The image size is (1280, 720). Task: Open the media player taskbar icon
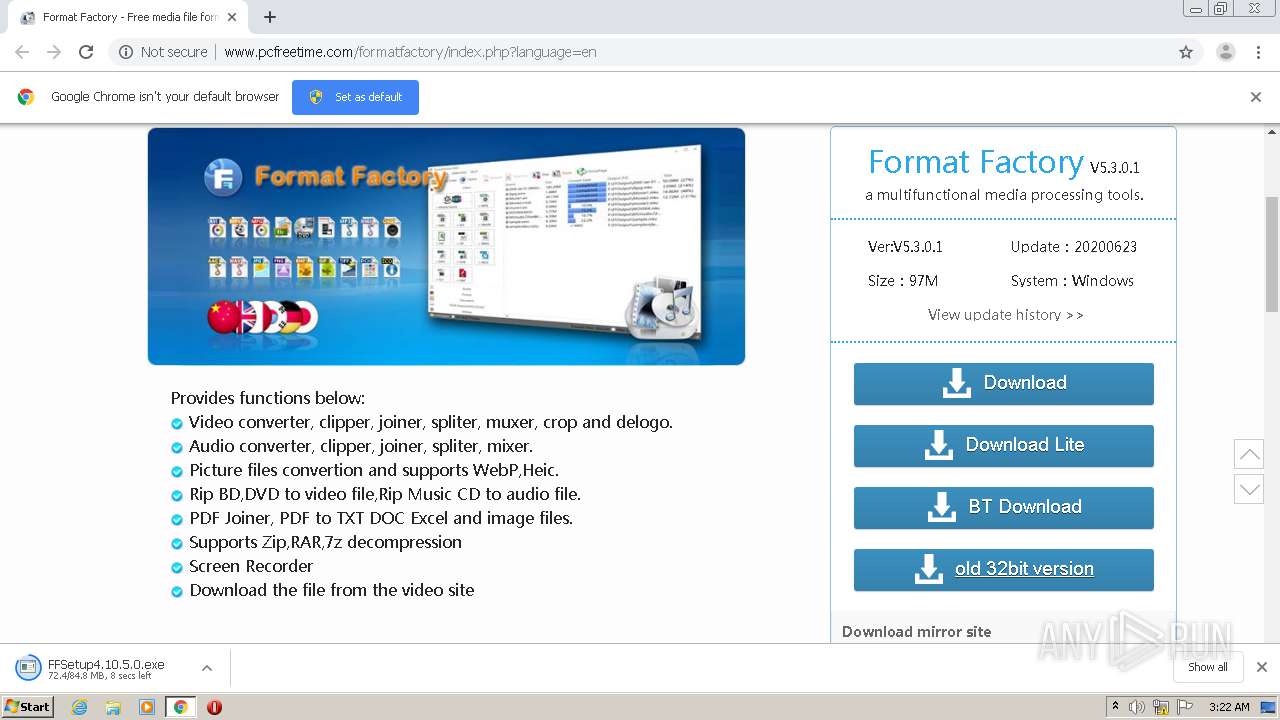[x=147, y=707]
